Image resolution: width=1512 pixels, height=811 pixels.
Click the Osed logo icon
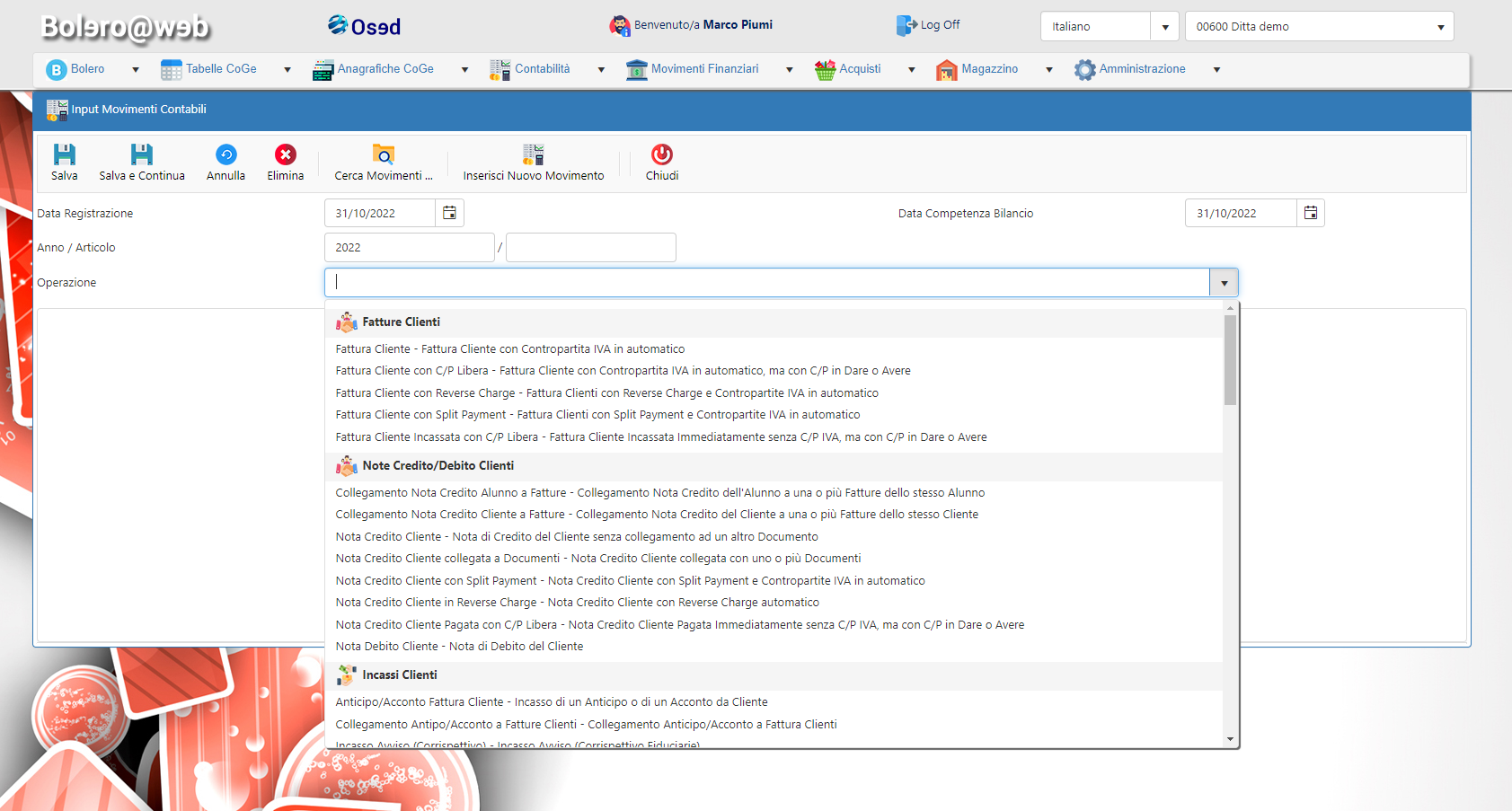coord(338,25)
